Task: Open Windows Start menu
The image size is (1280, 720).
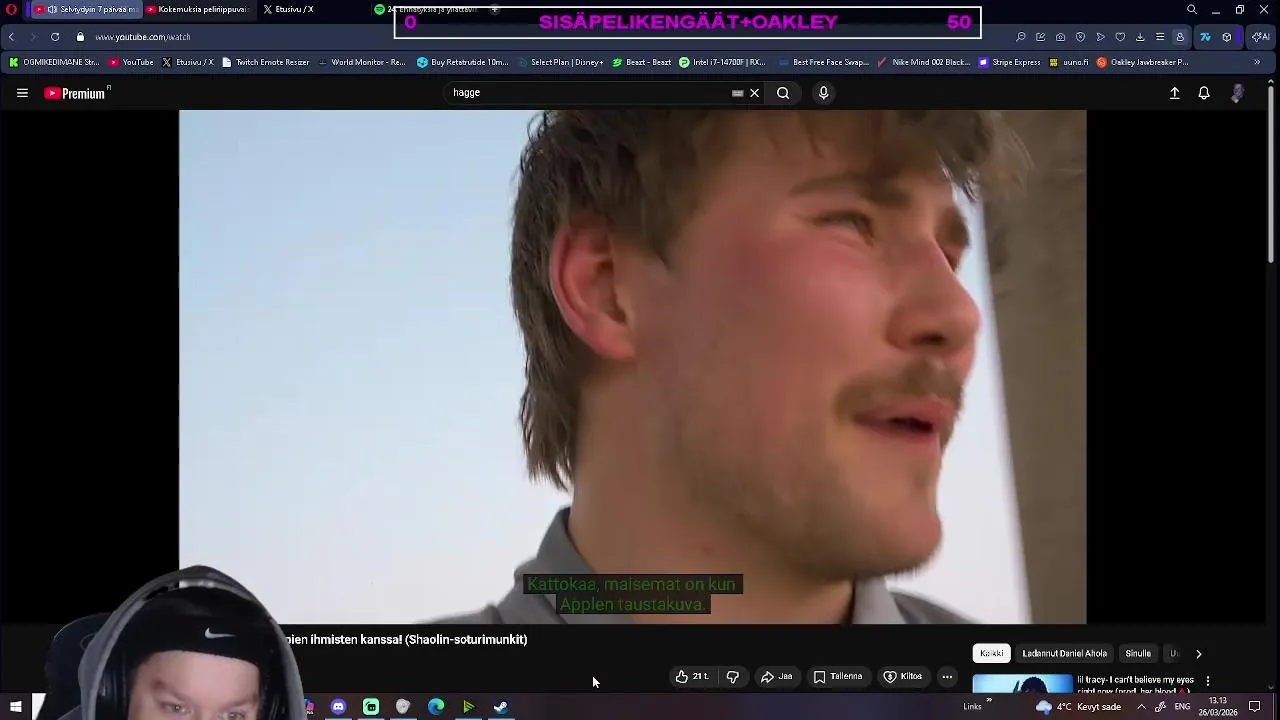Action: [15, 707]
